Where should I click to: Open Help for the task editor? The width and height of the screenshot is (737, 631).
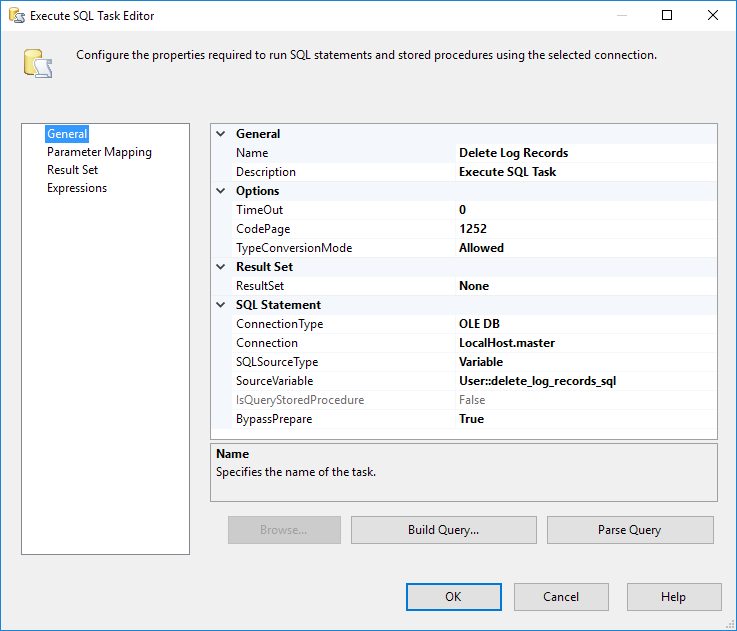[674, 597]
